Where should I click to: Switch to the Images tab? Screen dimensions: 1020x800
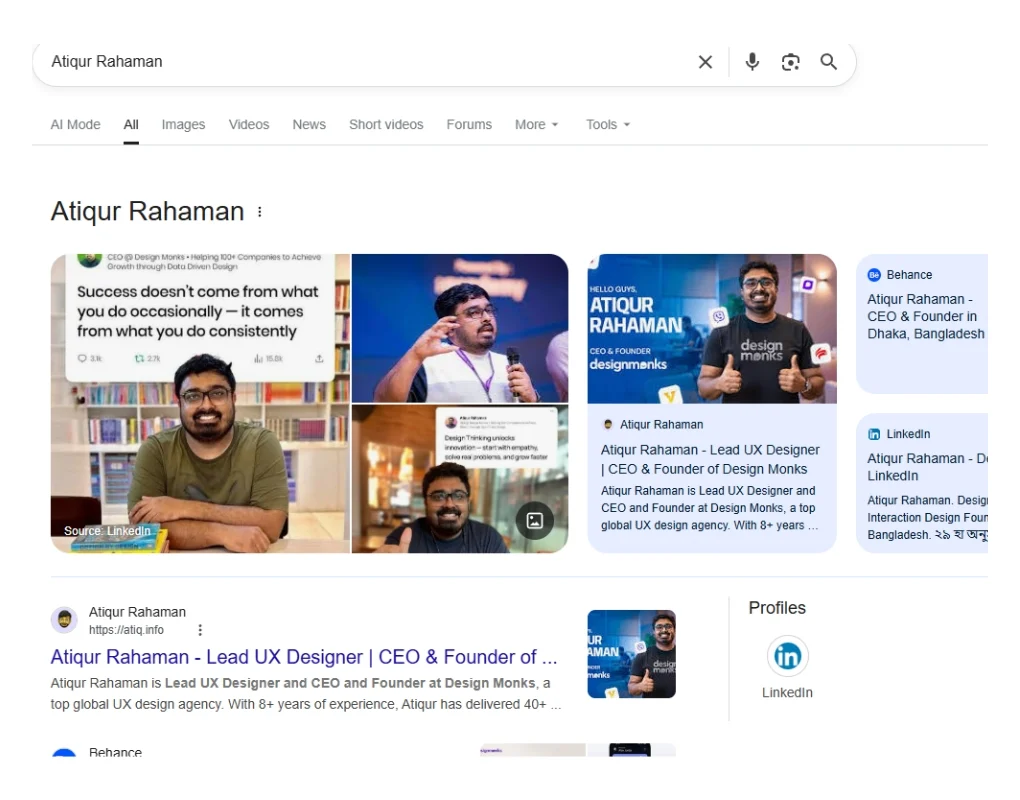pyautogui.click(x=183, y=124)
